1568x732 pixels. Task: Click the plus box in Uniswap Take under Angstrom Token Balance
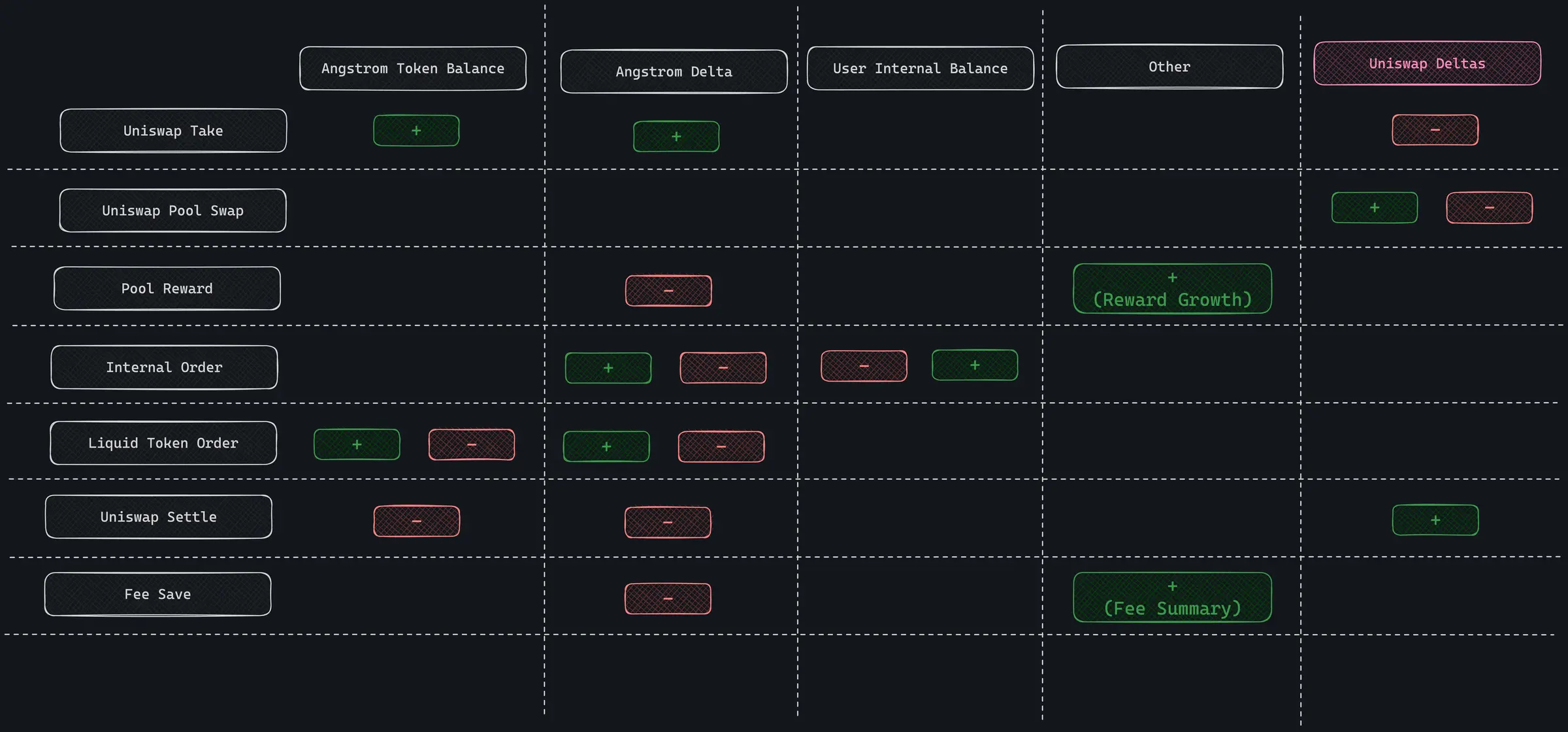coord(416,131)
